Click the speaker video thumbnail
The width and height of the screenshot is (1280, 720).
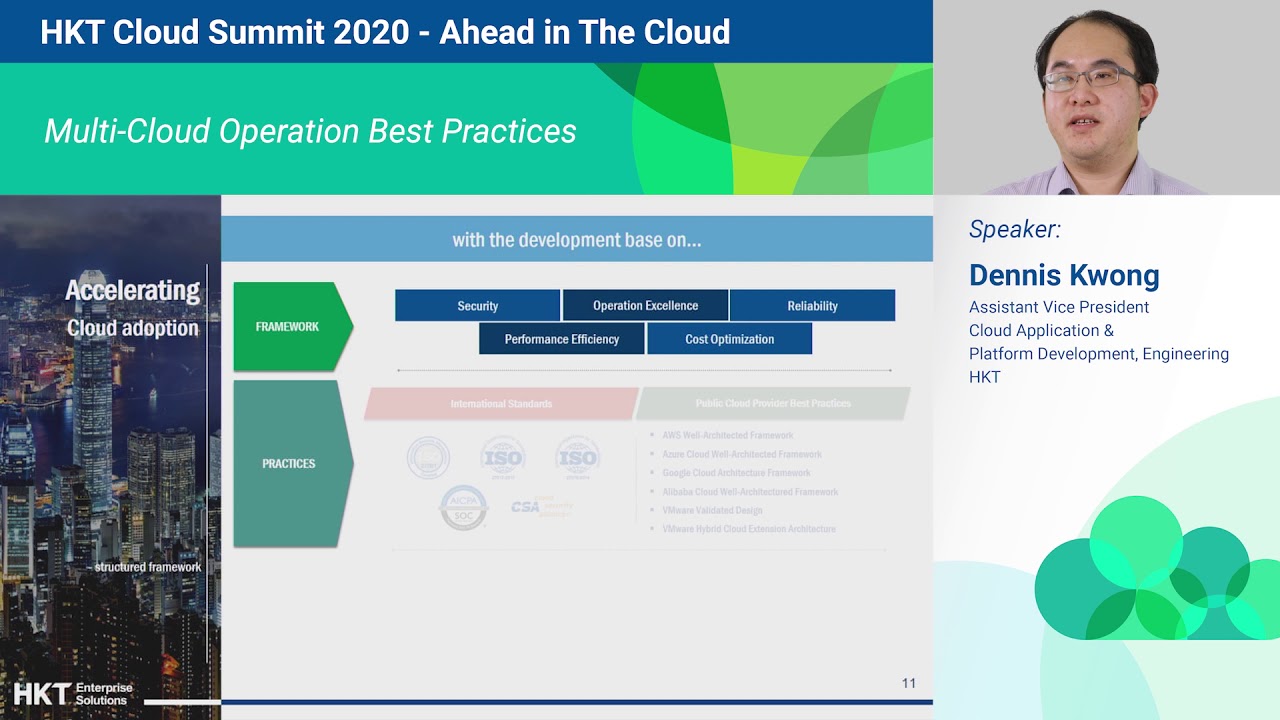click(x=1107, y=97)
